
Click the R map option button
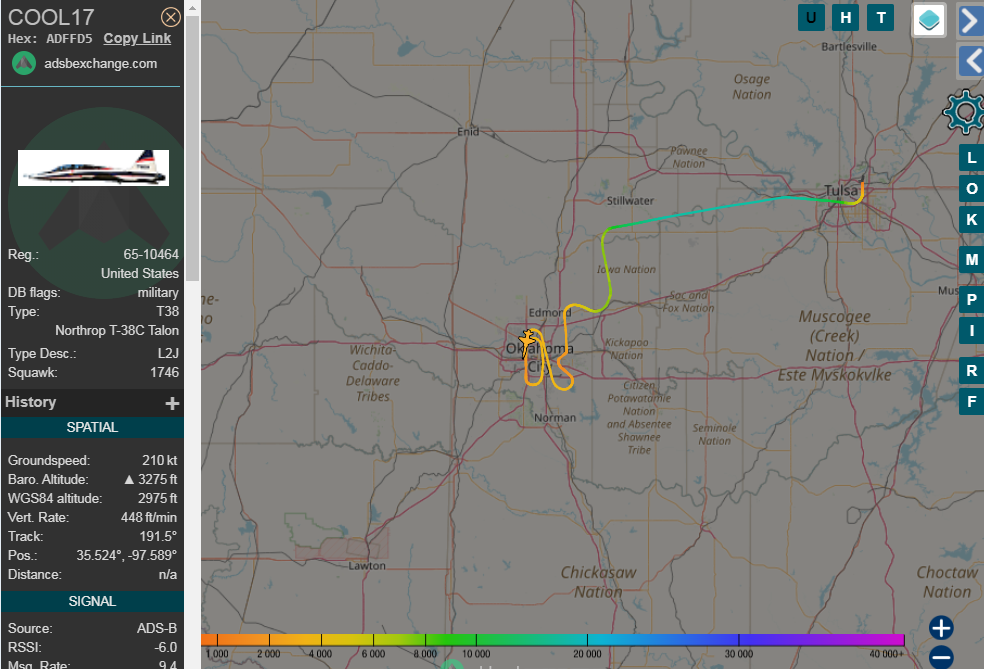point(971,371)
